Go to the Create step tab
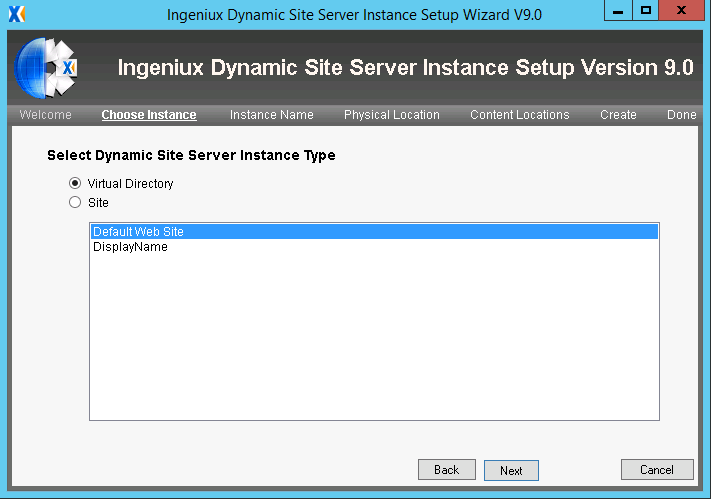Screen dimensions: 711x499 coord(618,115)
